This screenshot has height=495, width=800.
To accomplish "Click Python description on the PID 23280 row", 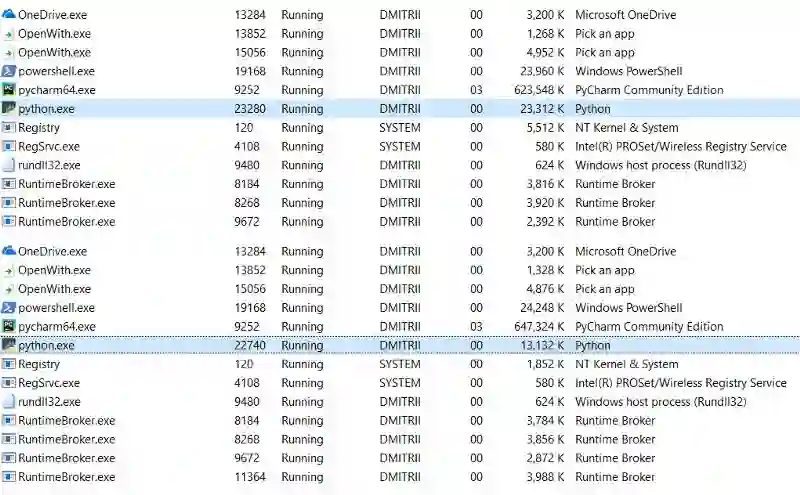I will click(592, 109).
